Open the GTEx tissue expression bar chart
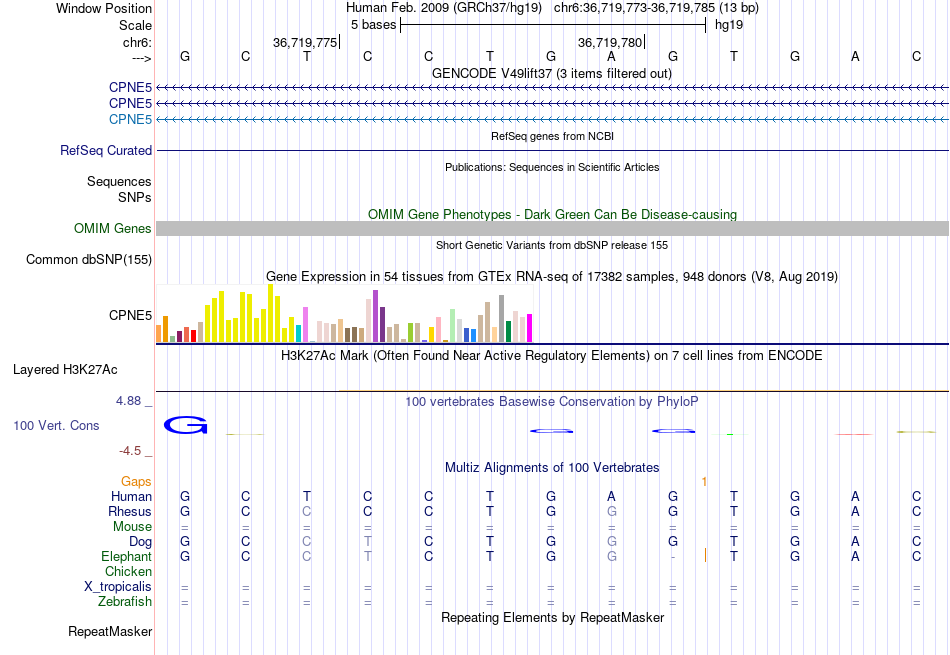This screenshot has height=655, width=950. [x=344, y=314]
